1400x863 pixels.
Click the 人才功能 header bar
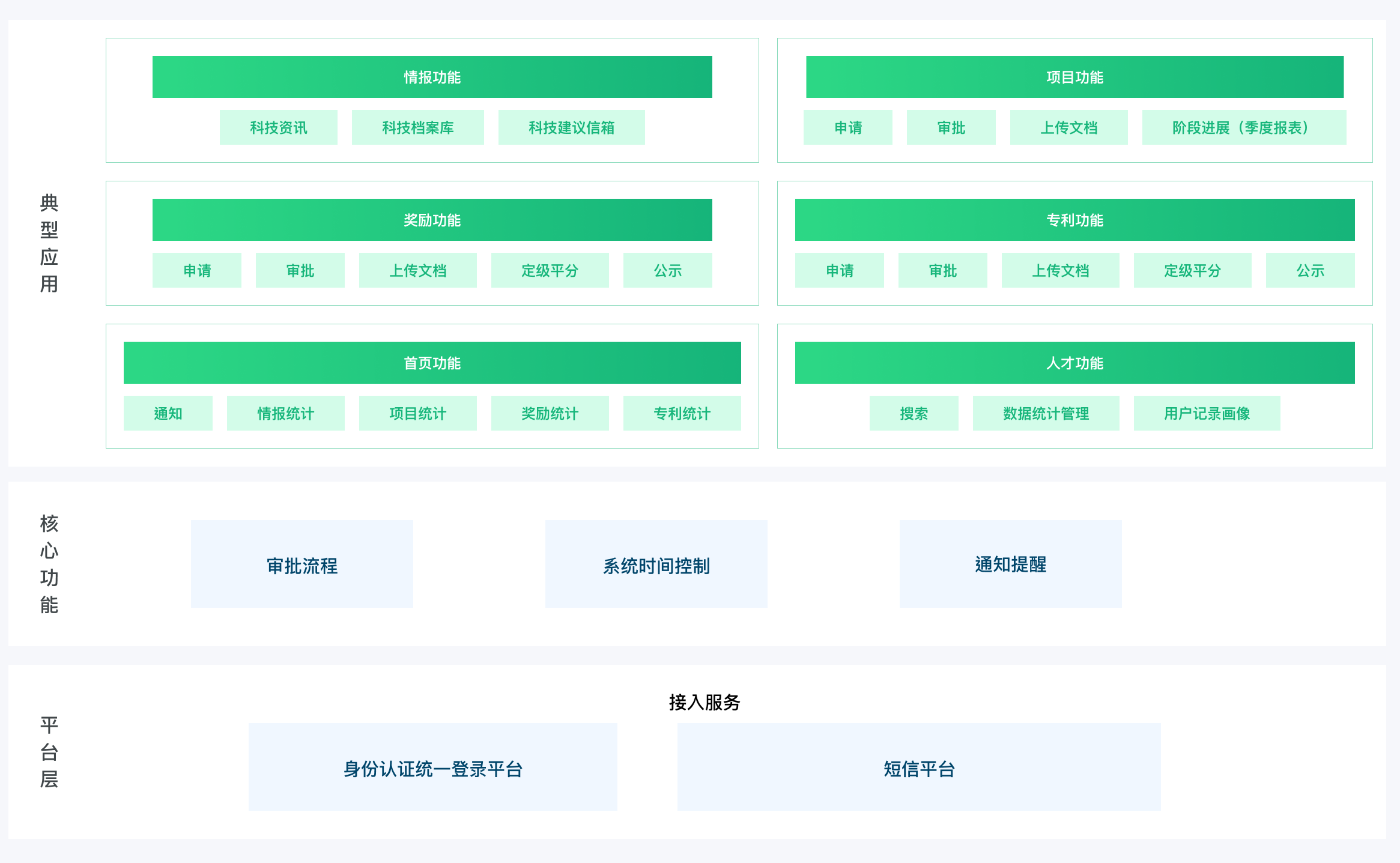pyautogui.click(x=1074, y=363)
